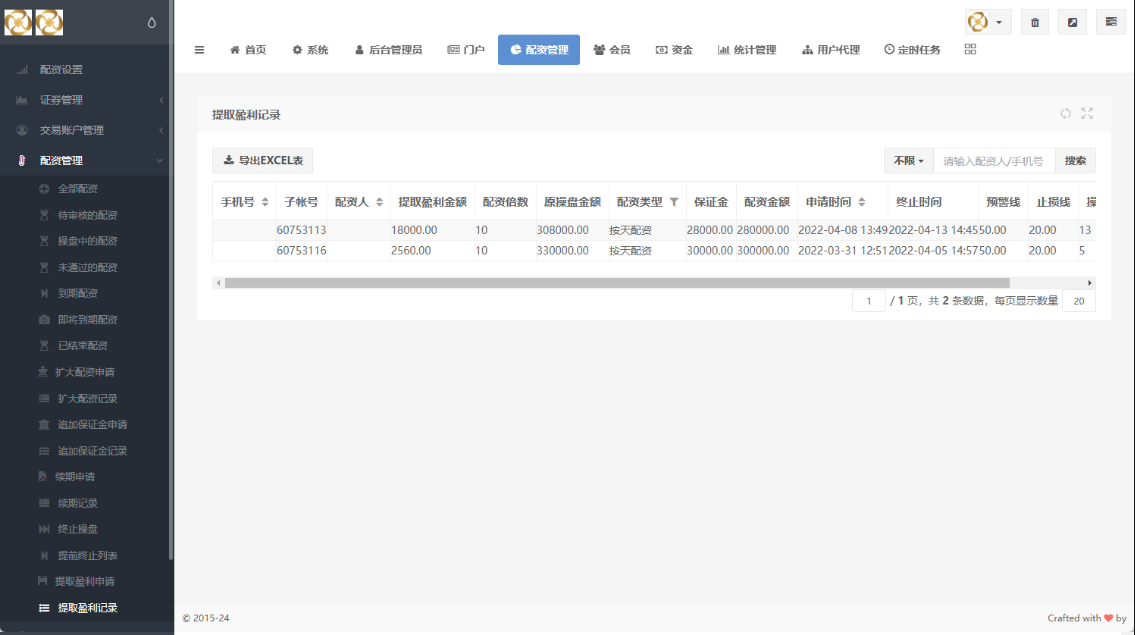This screenshot has height=635, width=1135.
Task: Open 未通过的配资 sidebar item
Action: 85,267
